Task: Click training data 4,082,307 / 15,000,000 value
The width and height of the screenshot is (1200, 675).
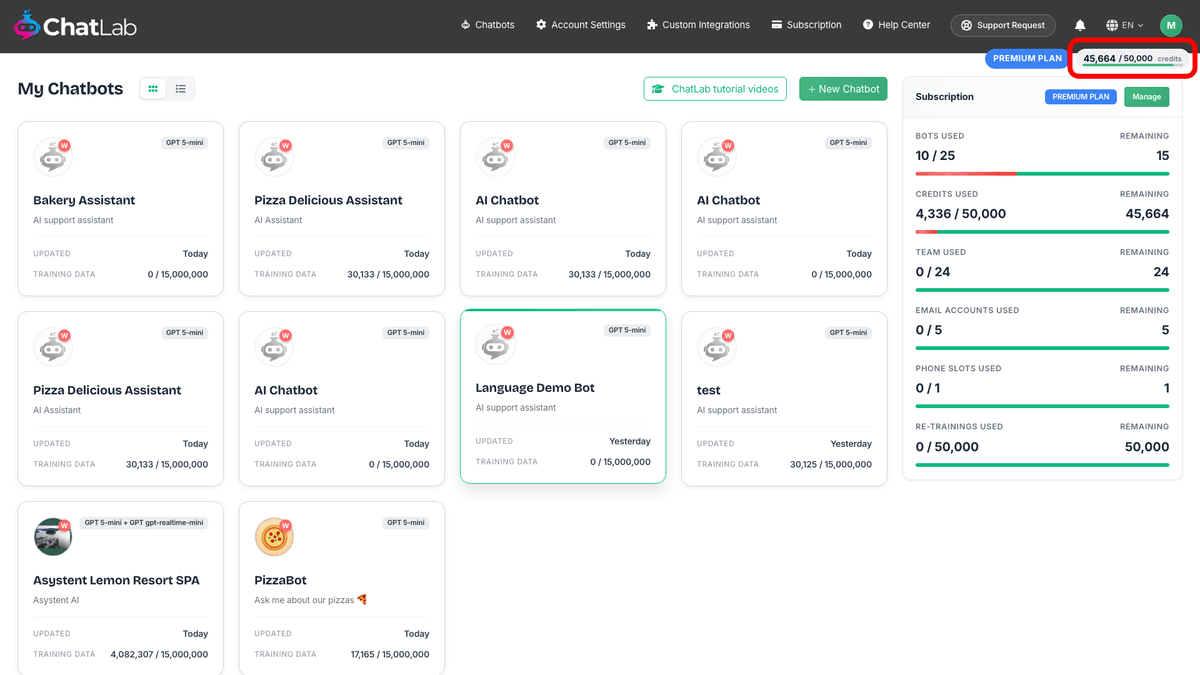Action: 158,654
